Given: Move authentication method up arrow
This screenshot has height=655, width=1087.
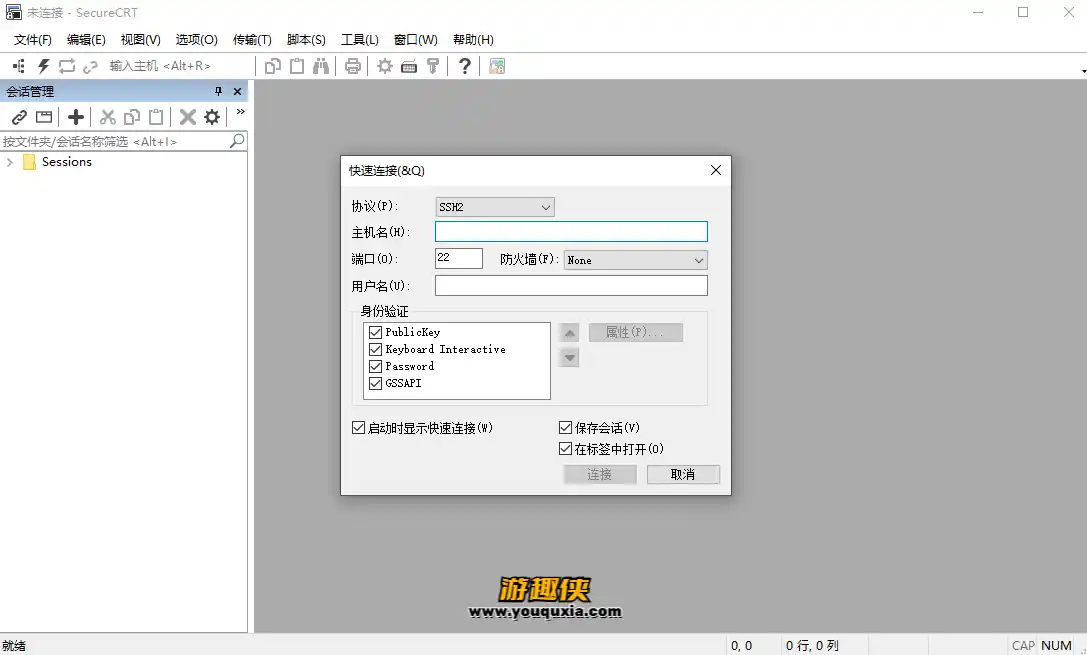Looking at the screenshot, I should point(569,333).
